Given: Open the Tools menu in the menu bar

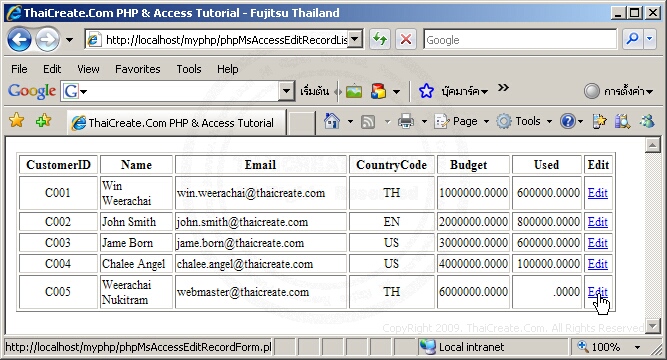Looking at the screenshot, I should (x=189, y=69).
